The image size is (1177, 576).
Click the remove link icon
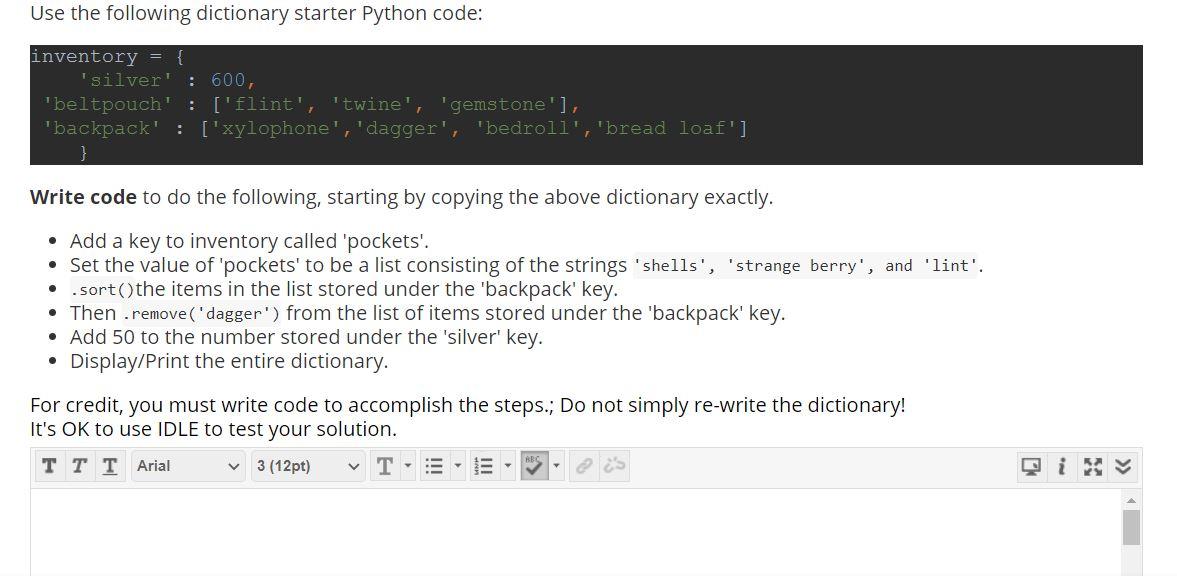click(614, 466)
